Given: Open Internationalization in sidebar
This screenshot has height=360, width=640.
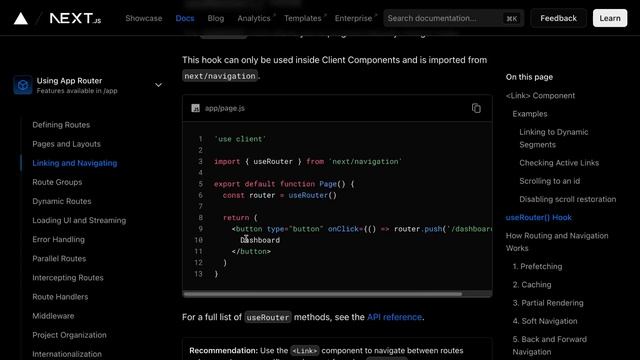Looking at the screenshot, I should (67, 354).
